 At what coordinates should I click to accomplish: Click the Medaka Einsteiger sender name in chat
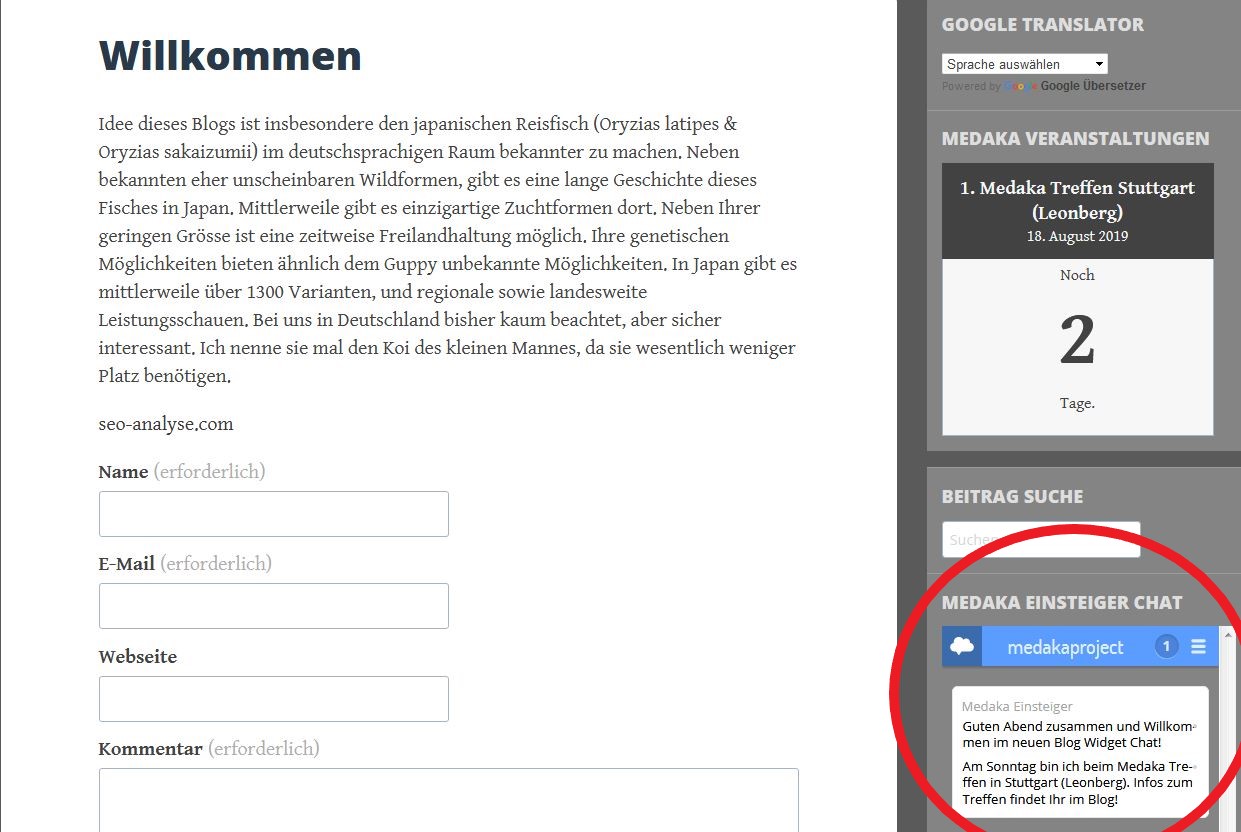tap(1017, 707)
